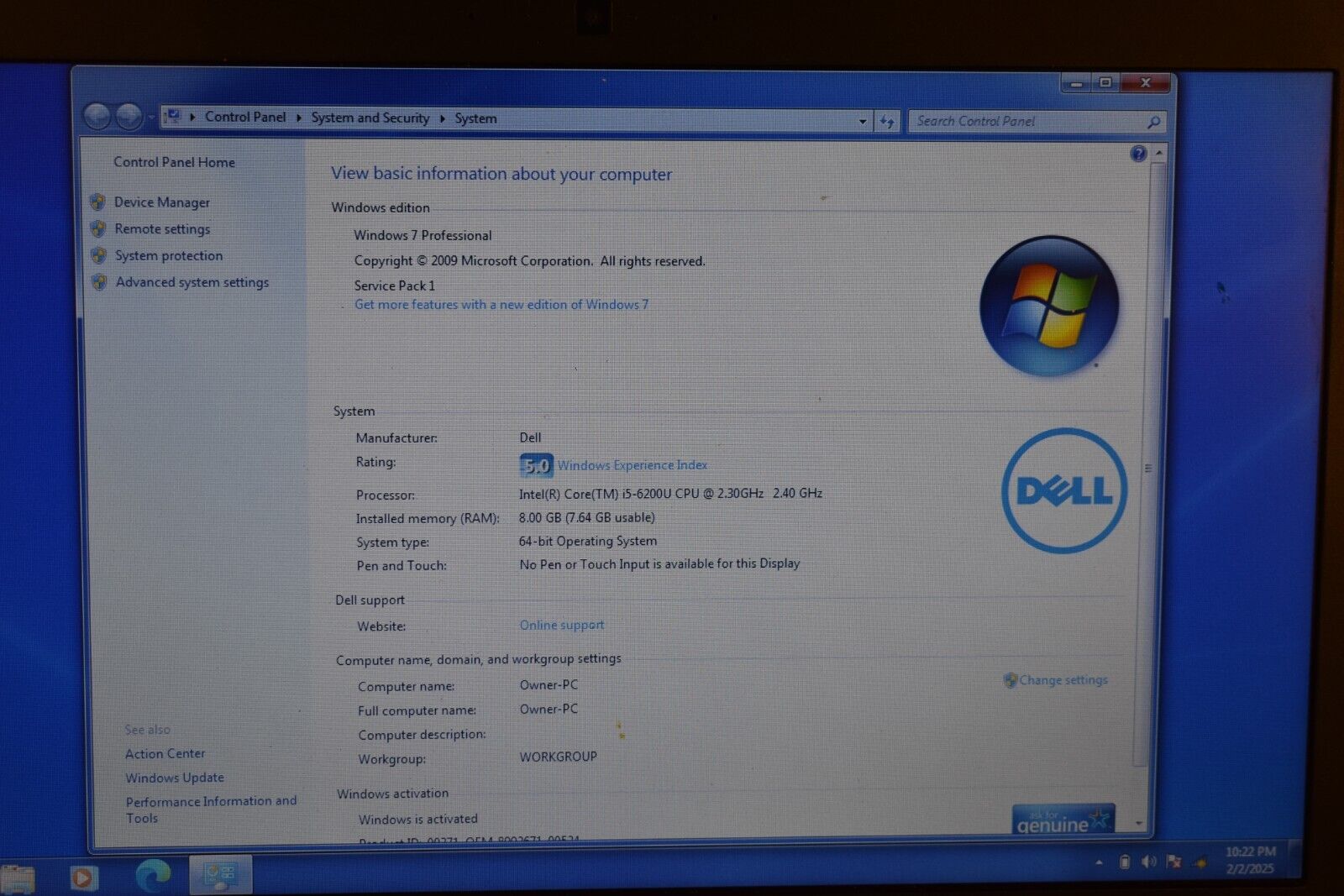The width and height of the screenshot is (1344, 896).
Task: Click the Windows 7 Professional text
Action: (423, 236)
